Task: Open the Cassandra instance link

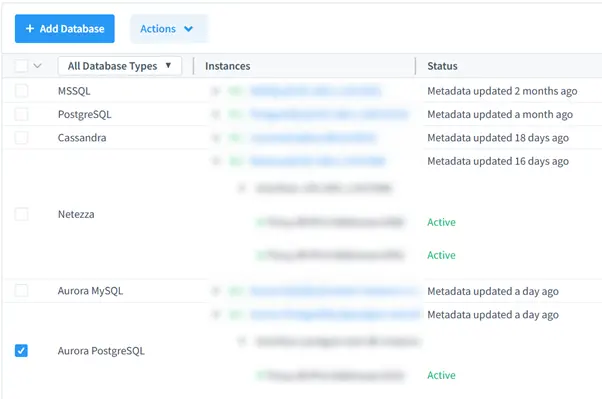Action: click(313, 138)
